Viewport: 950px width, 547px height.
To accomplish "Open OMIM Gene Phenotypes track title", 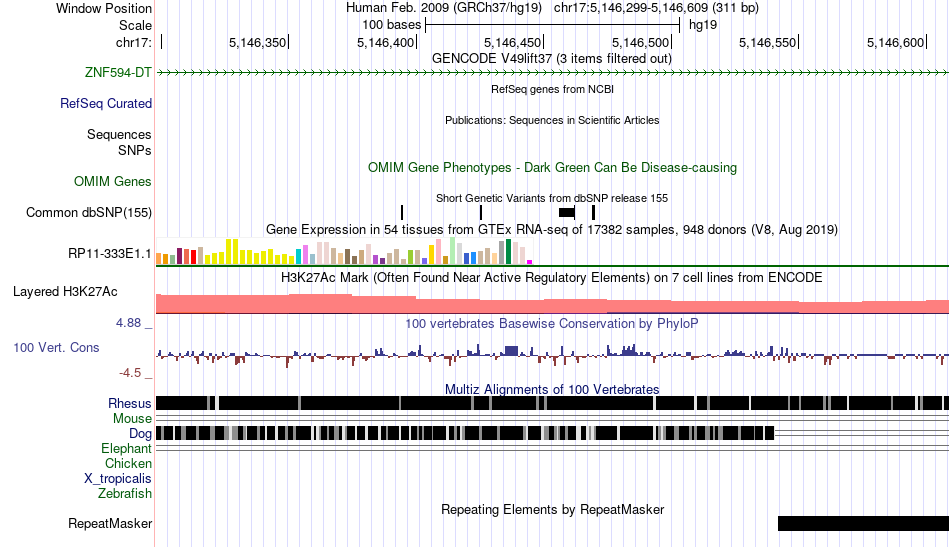I will click(x=552, y=168).
